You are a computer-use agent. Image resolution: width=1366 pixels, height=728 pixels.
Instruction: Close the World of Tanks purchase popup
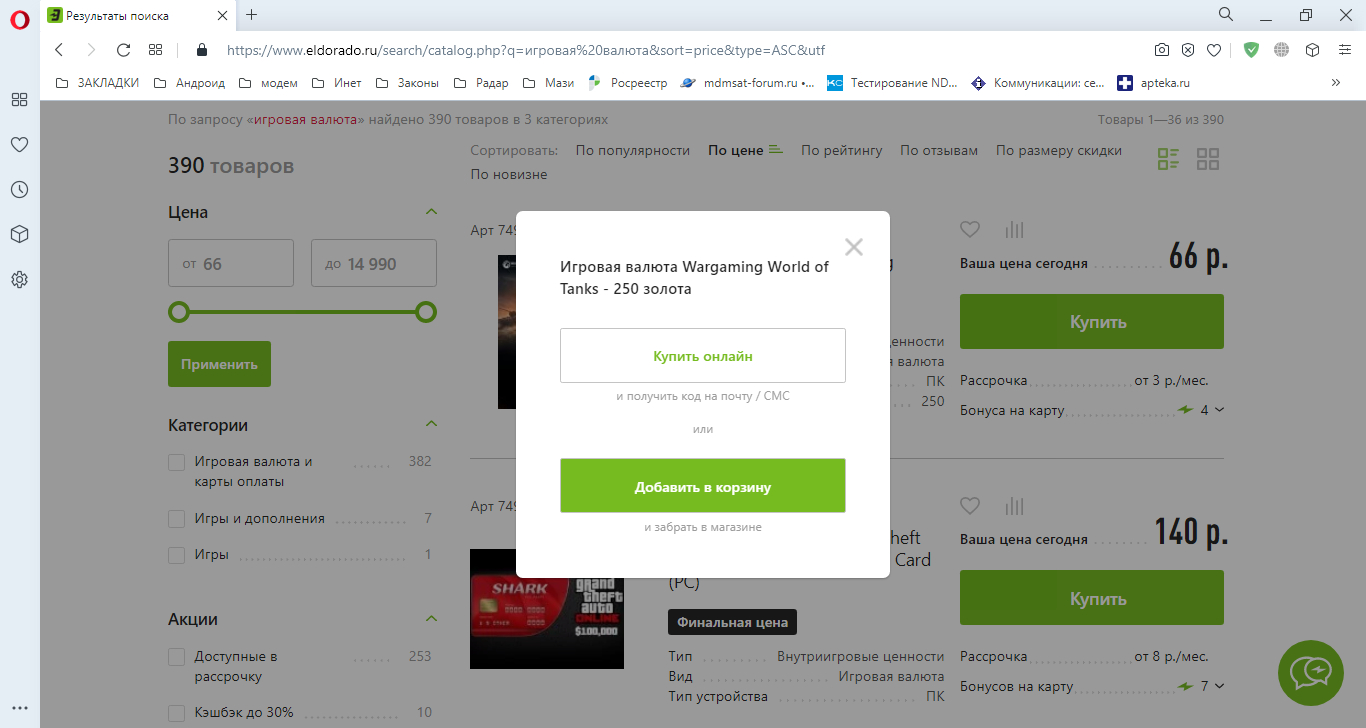pos(853,247)
